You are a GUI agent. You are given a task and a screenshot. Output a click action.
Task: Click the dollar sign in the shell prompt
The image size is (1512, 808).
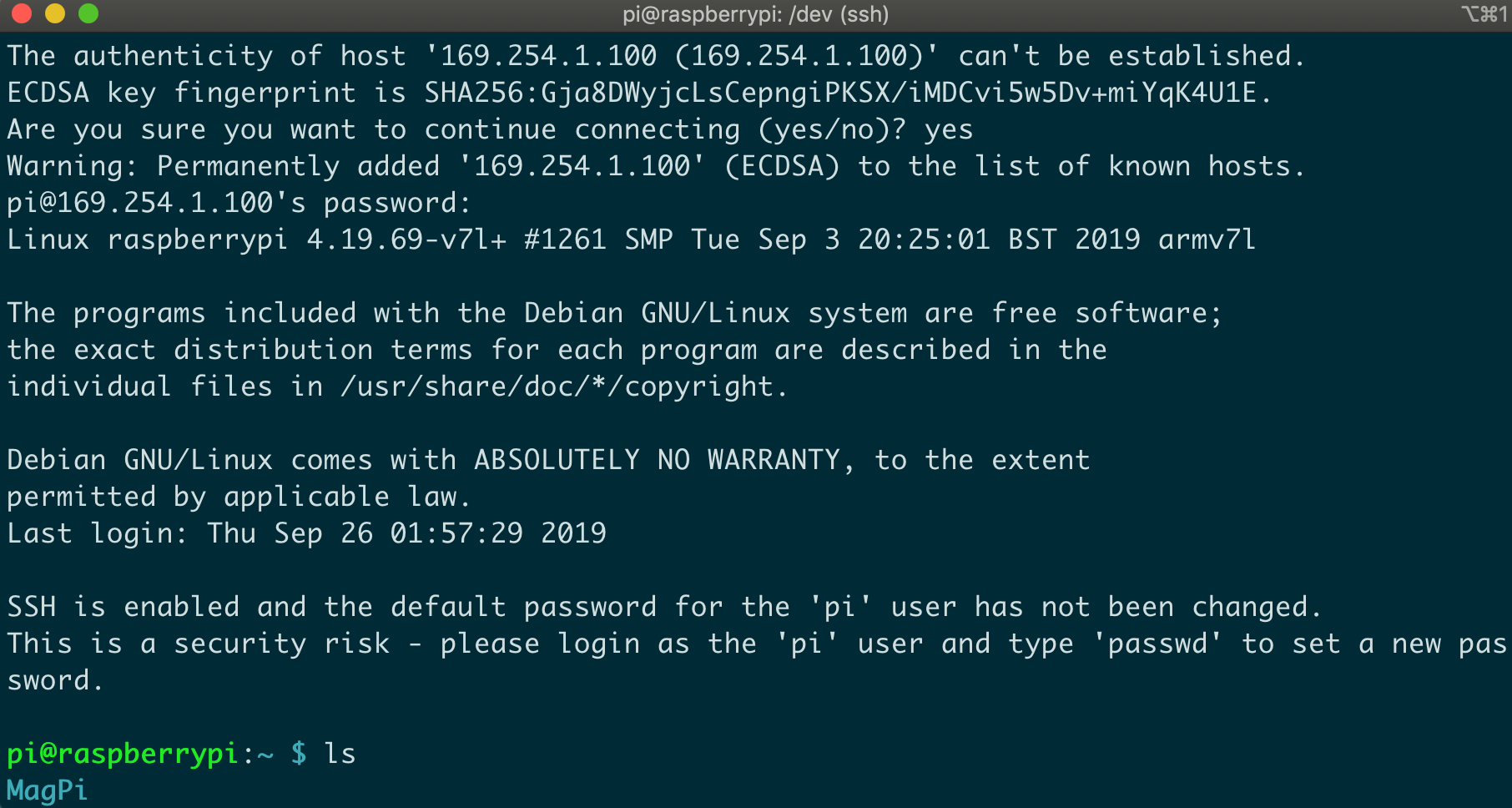point(299,754)
